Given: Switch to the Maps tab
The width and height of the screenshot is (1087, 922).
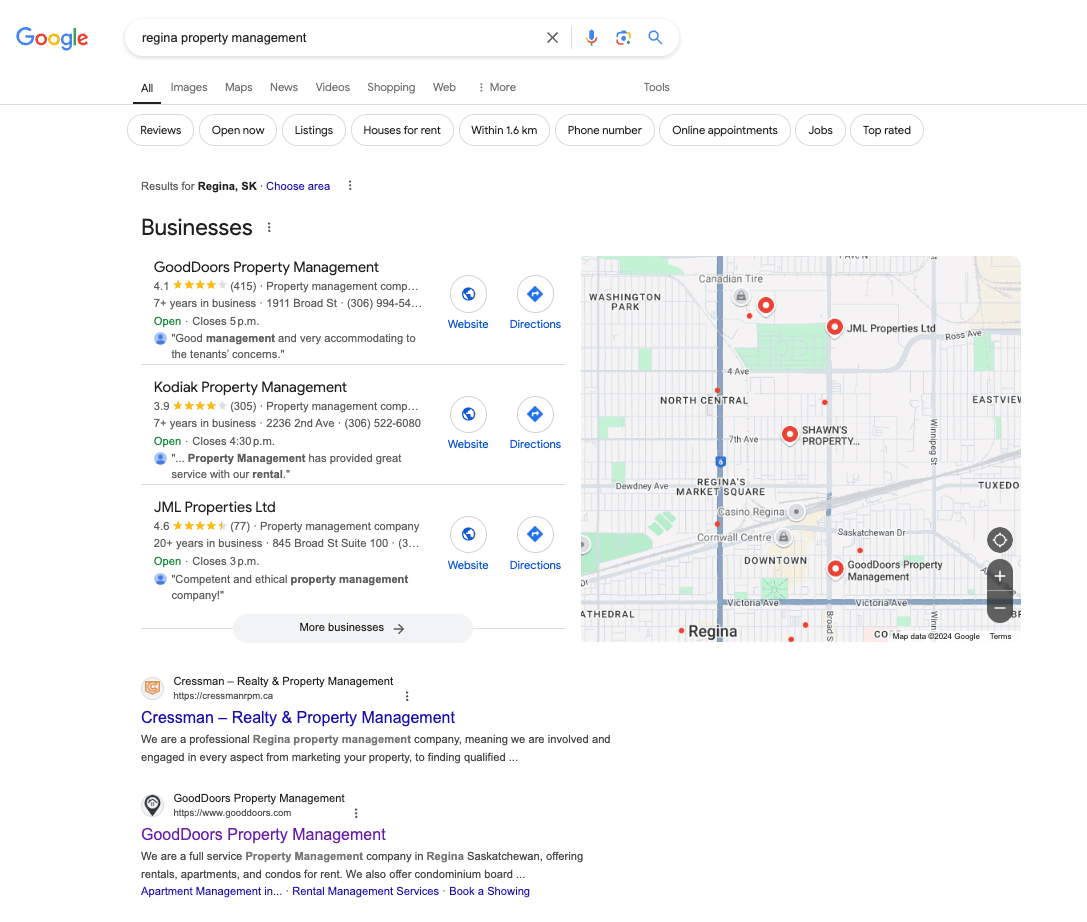Looking at the screenshot, I should pyautogui.click(x=238, y=87).
